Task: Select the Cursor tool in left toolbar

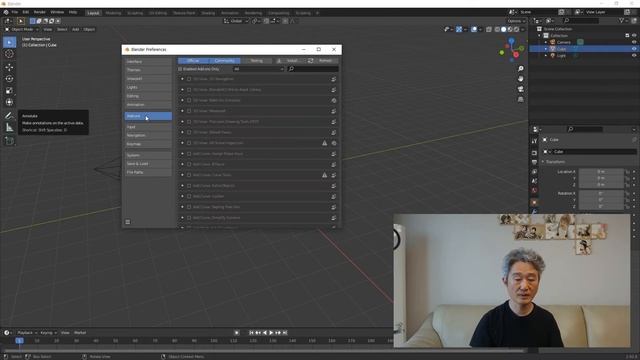Action: [x=9, y=54]
